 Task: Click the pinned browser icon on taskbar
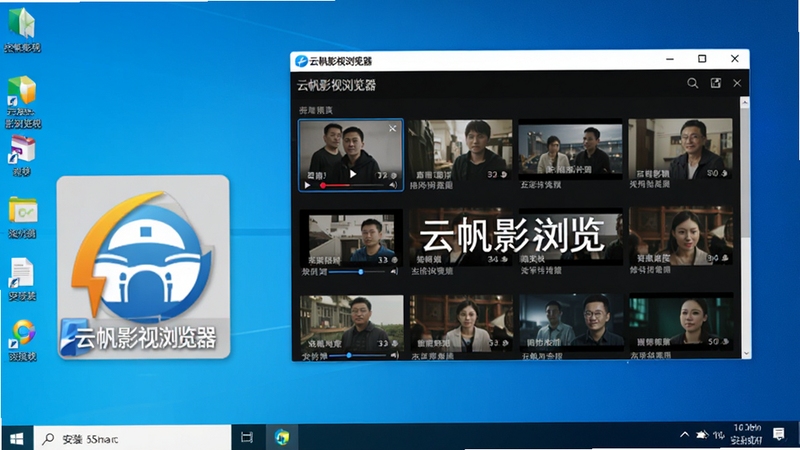click(282, 437)
